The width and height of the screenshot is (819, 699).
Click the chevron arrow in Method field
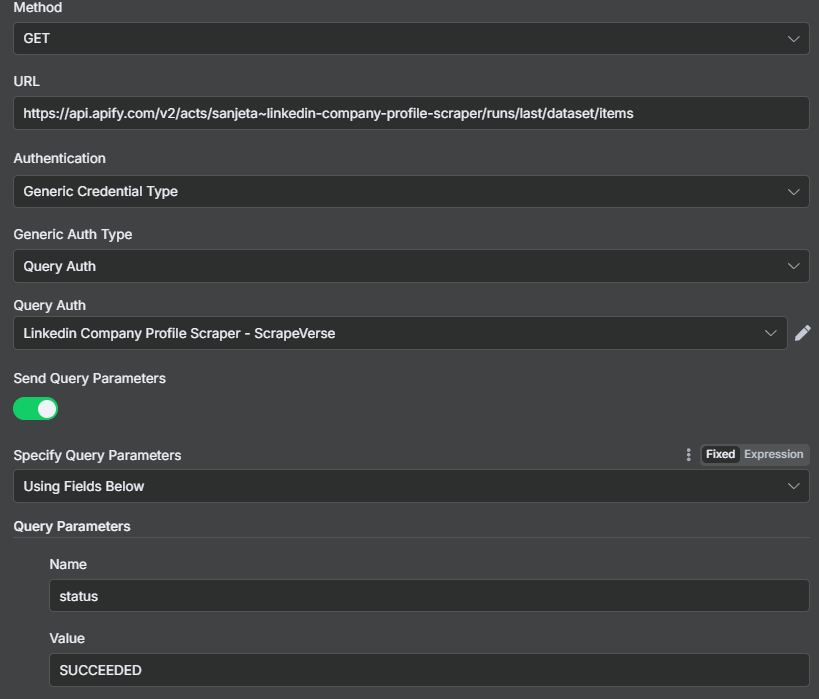click(x=793, y=39)
